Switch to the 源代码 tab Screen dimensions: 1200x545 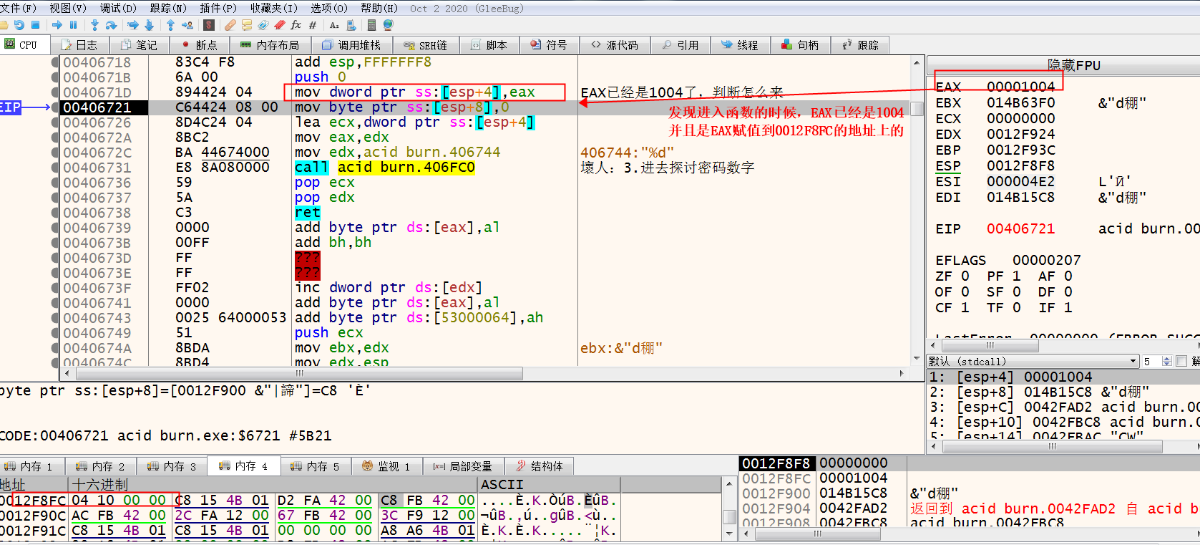(x=616, y=45)
